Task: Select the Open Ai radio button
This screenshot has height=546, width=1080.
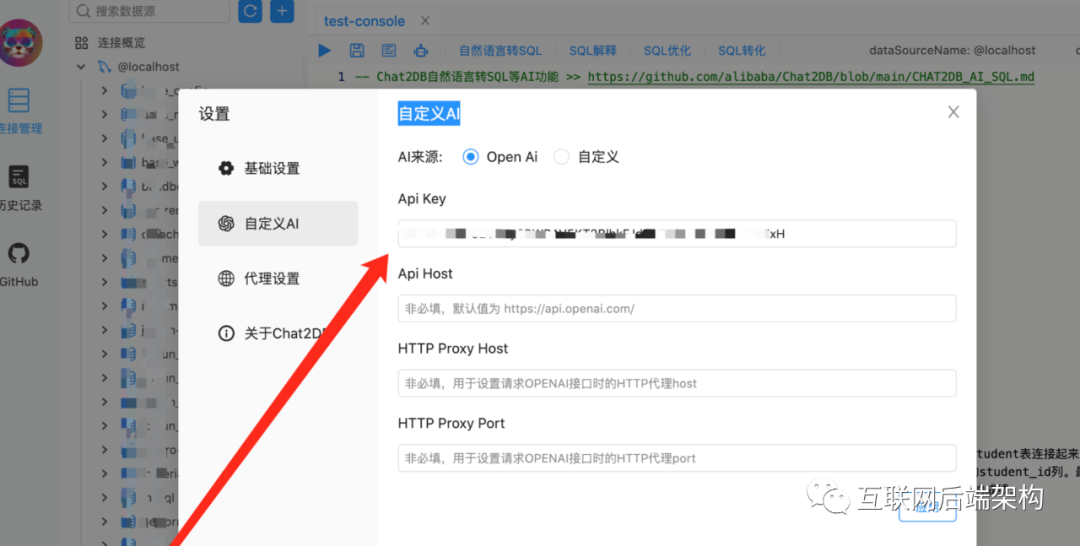Action: 470,157
